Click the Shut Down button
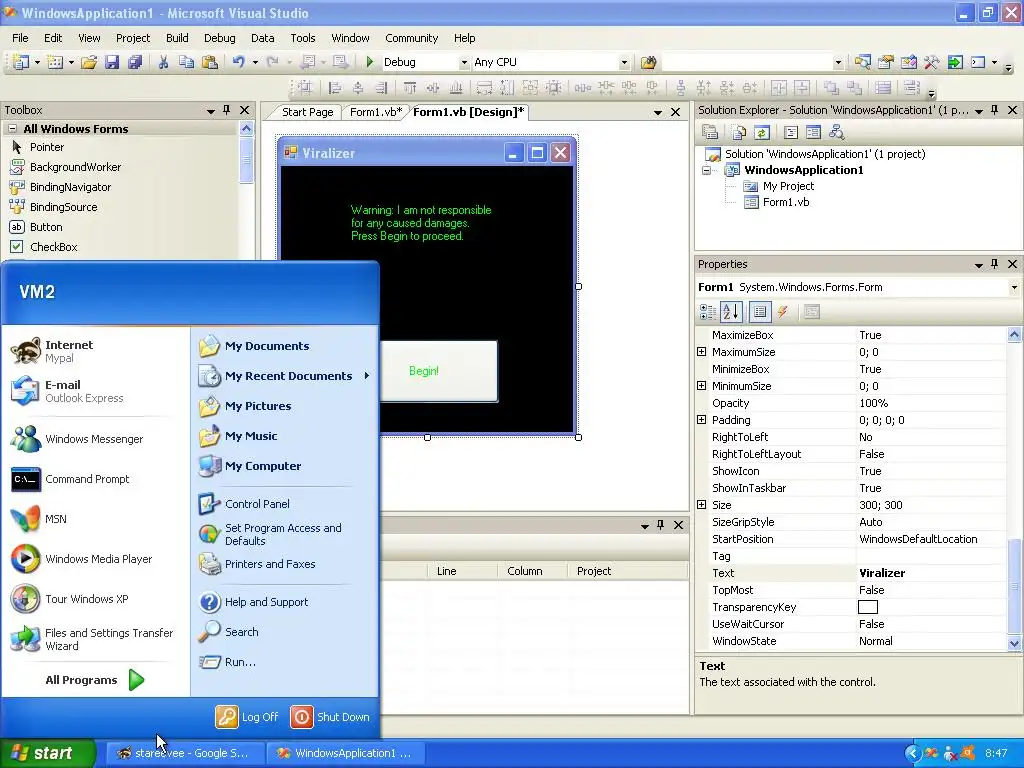The image size is (1024, 768). point(330,717)
